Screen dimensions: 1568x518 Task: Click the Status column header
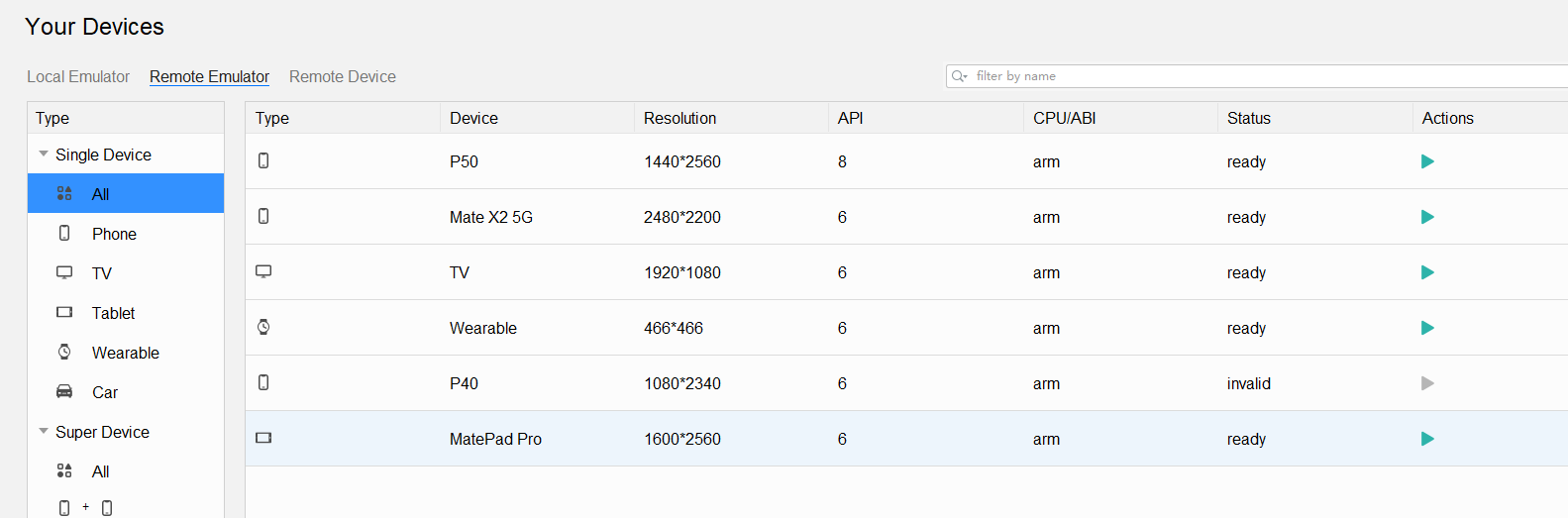1248,118
